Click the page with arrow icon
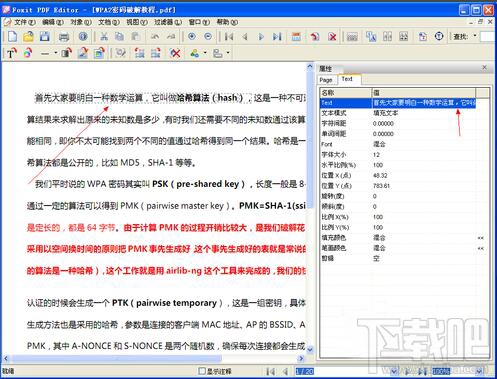This screenshot has height=379, width=497. click(423, 36)
